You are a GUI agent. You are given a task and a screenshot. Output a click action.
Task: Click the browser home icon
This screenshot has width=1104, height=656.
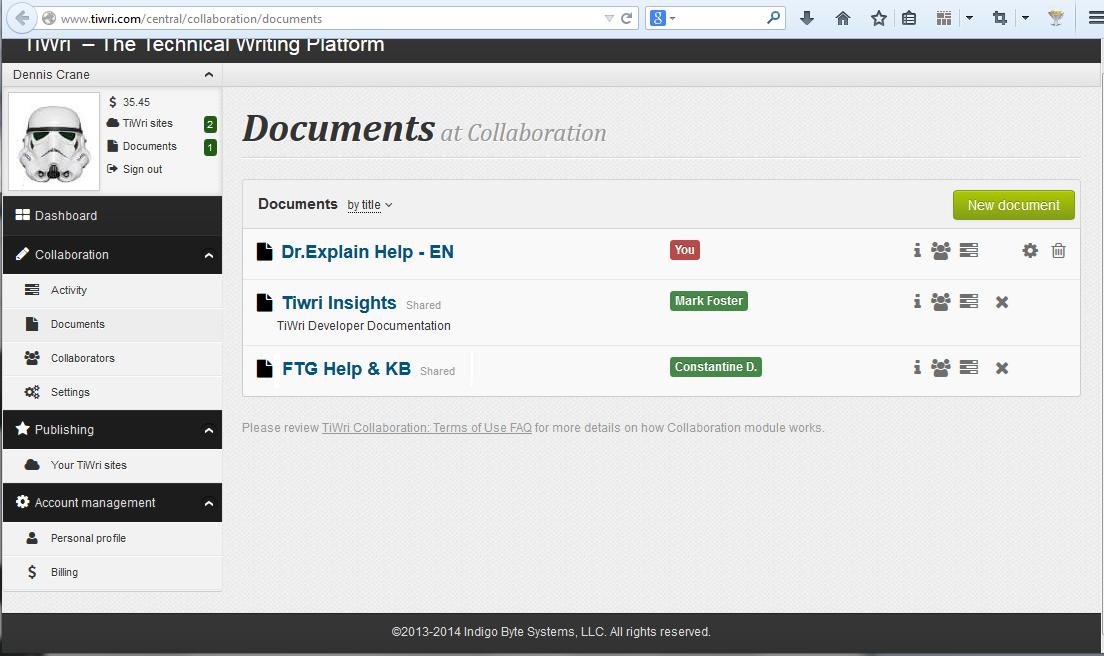(843, 18)
